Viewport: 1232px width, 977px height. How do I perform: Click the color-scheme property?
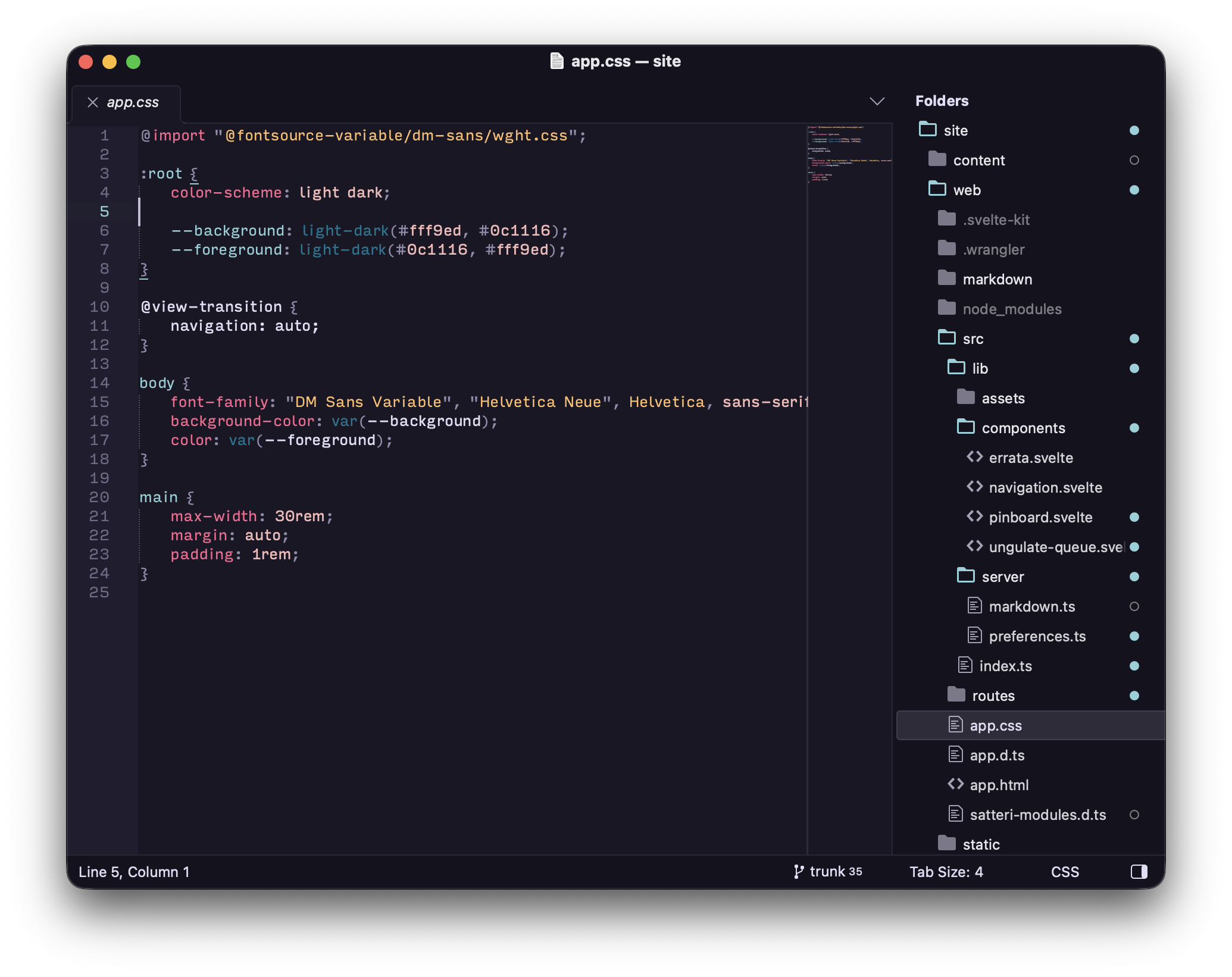(x=226, y=193)
